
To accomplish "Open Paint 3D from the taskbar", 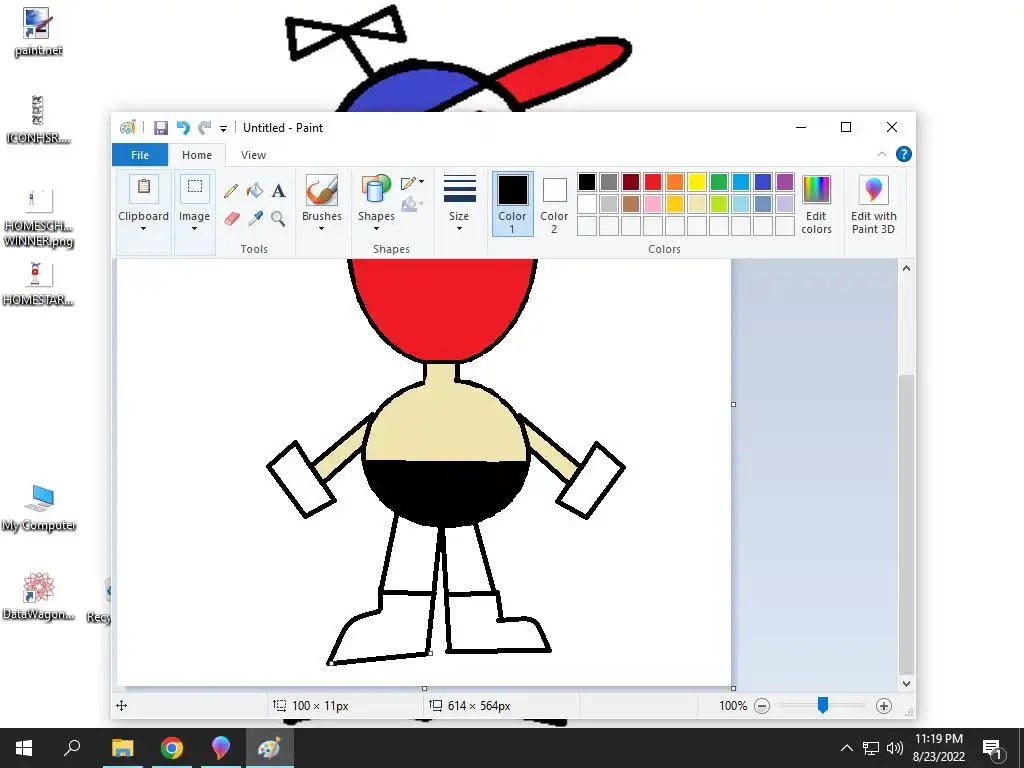I will click(221, 748).
